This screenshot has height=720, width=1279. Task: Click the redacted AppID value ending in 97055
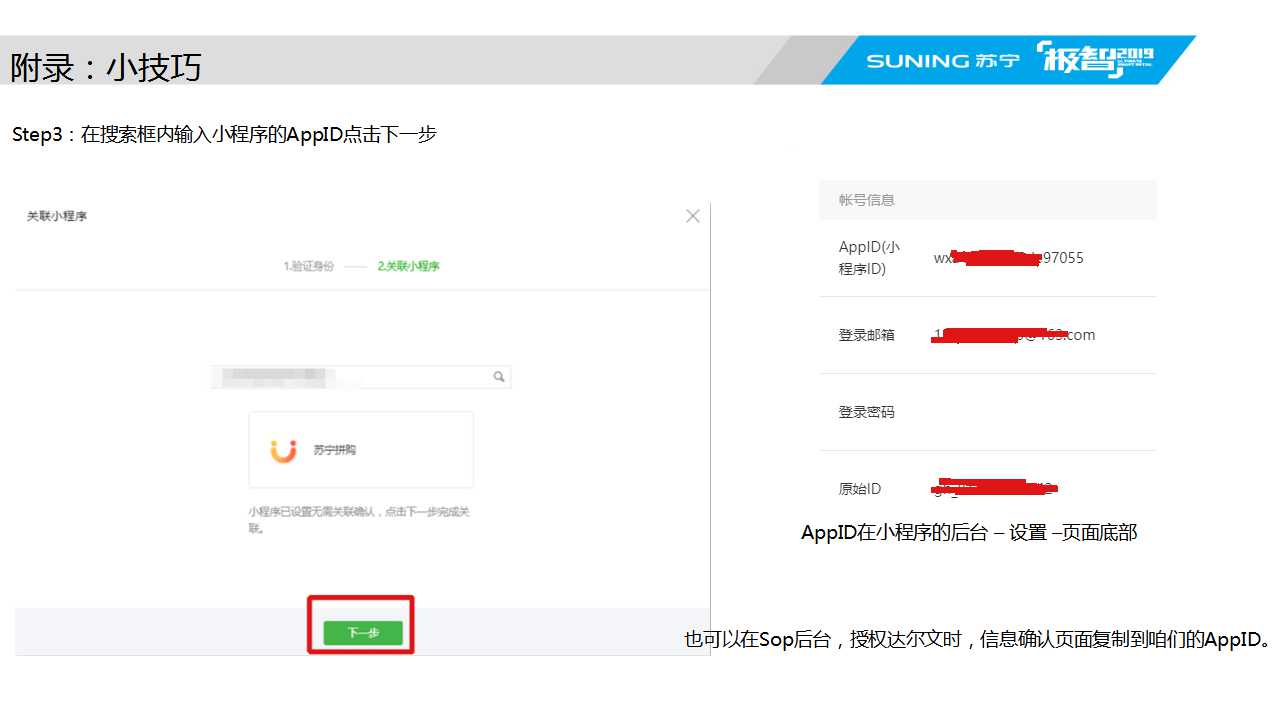pyautogui.click(x=1008, y=258)
